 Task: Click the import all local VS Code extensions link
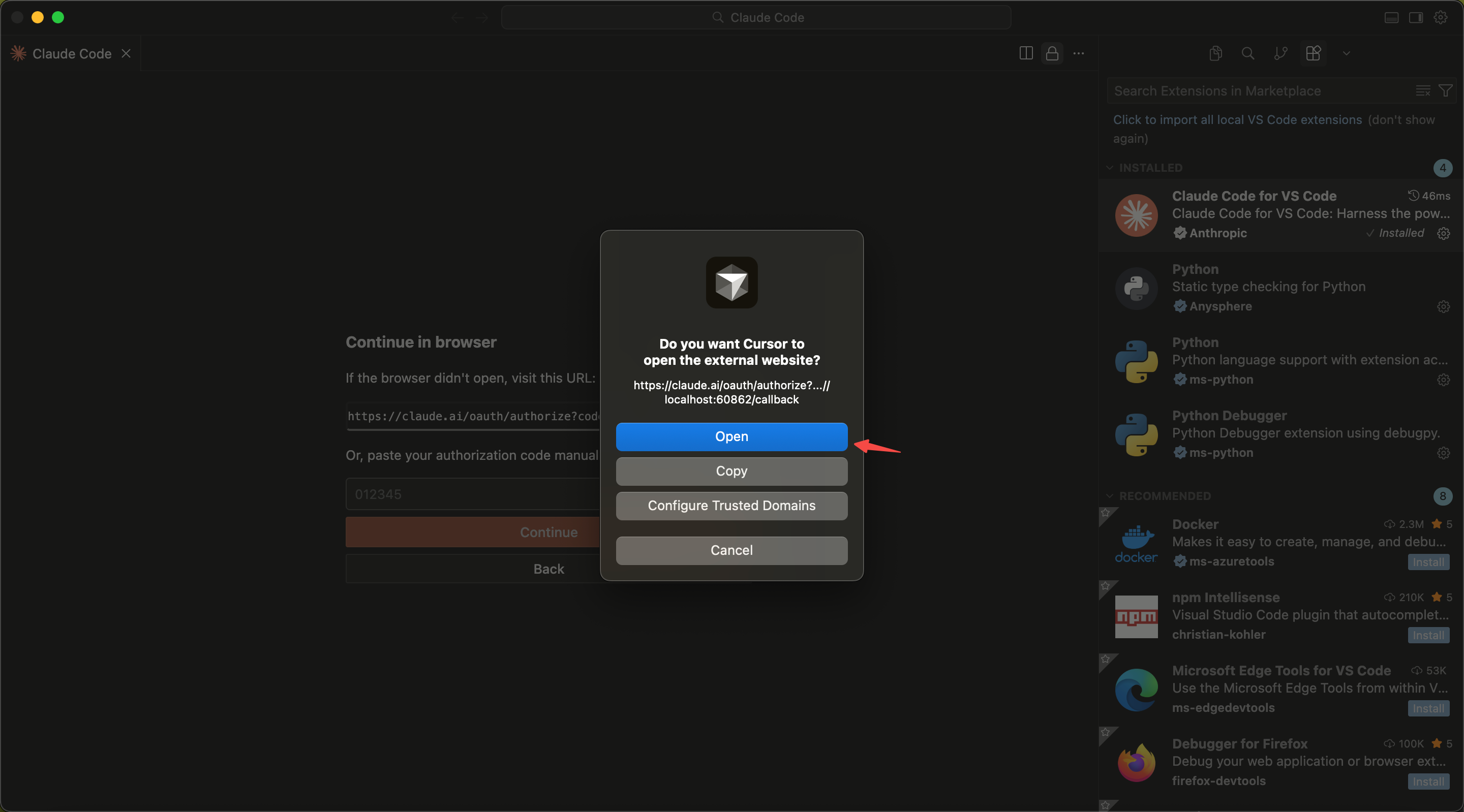click(1237, 120)
